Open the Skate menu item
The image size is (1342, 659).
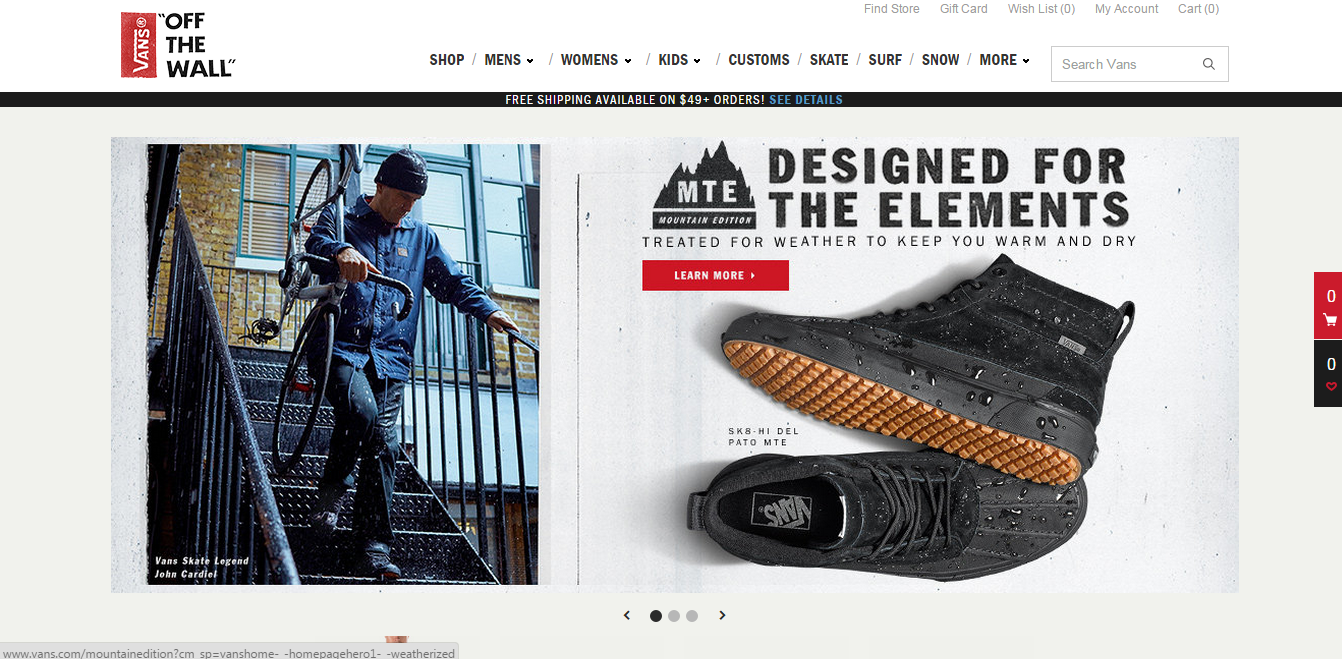[829, 60]
